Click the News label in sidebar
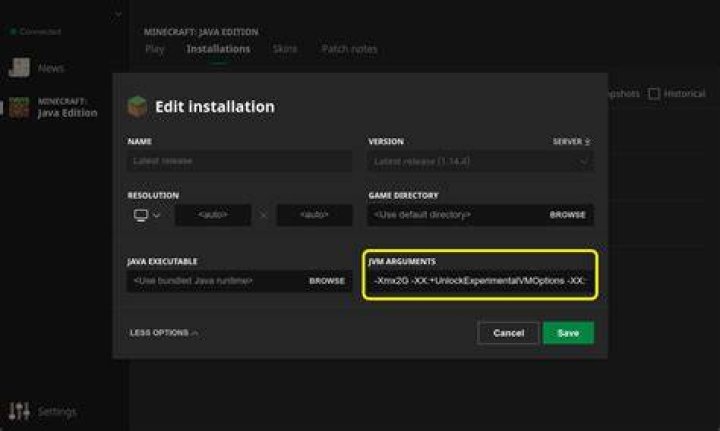 [51, 68]
